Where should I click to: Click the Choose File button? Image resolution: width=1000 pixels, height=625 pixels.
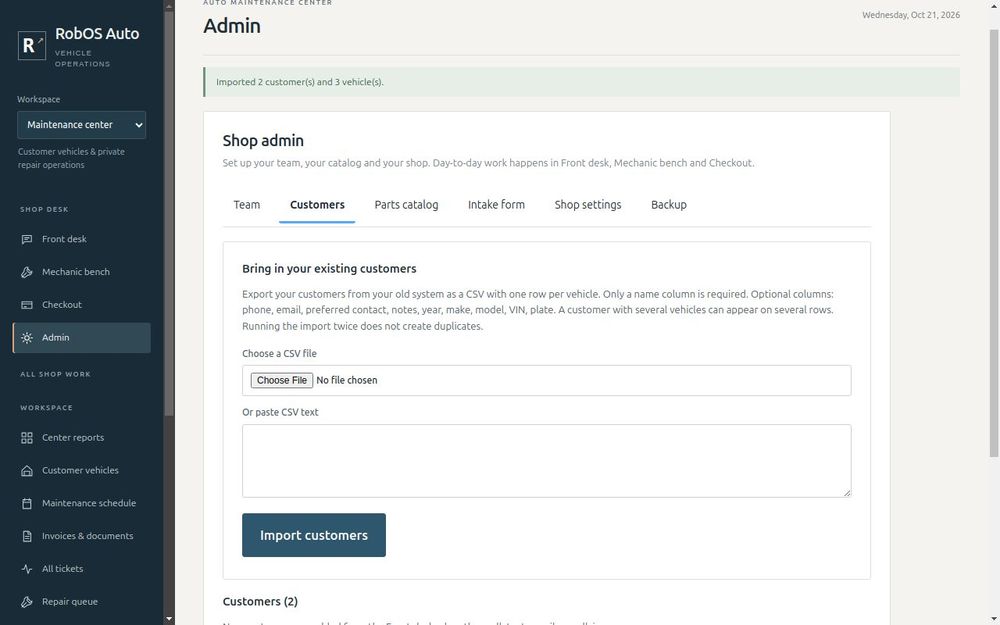tap(282, 380)
